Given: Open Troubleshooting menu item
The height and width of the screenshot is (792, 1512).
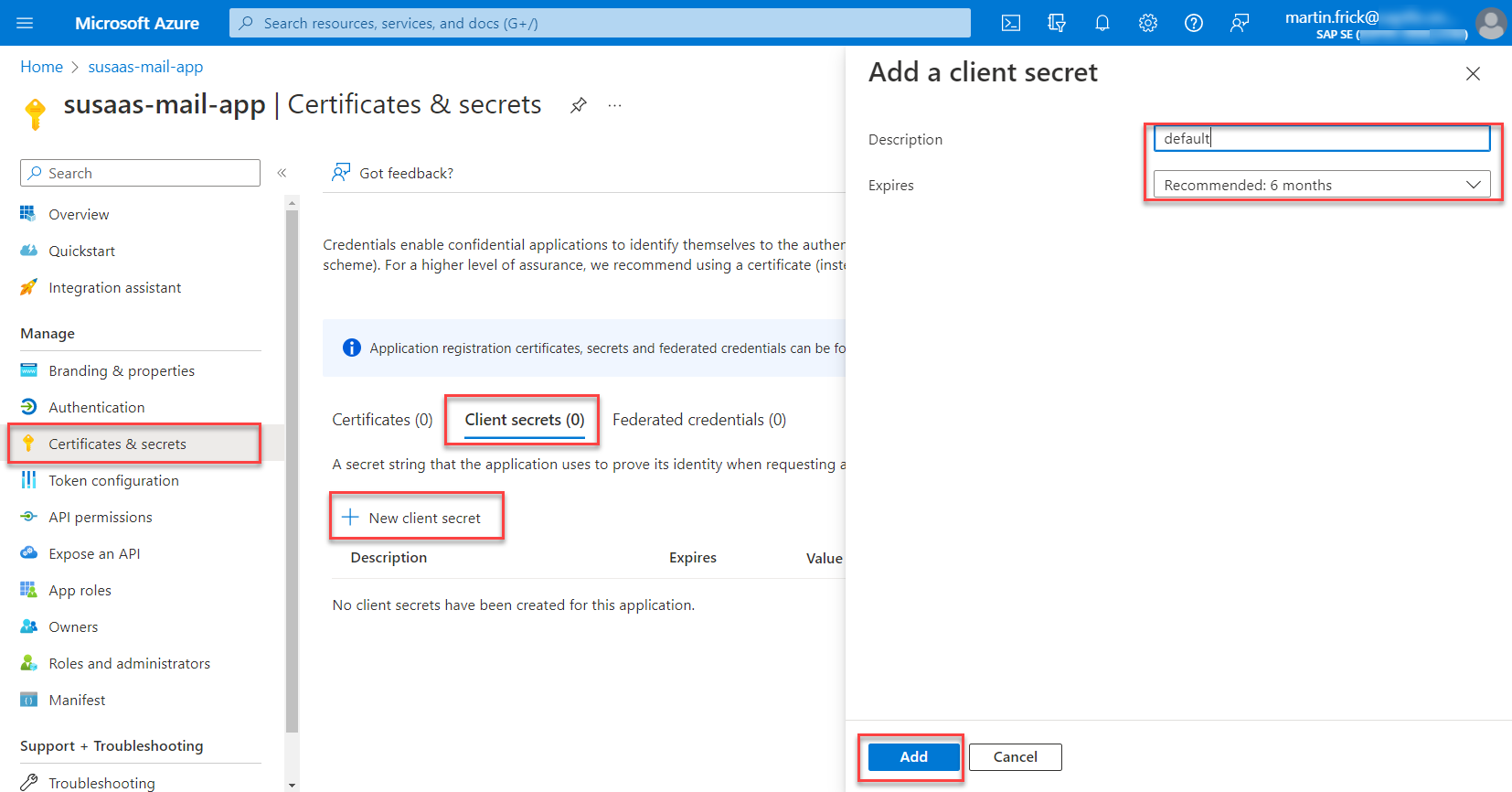Looking at the screenshot, I should [x=101, y=783].
